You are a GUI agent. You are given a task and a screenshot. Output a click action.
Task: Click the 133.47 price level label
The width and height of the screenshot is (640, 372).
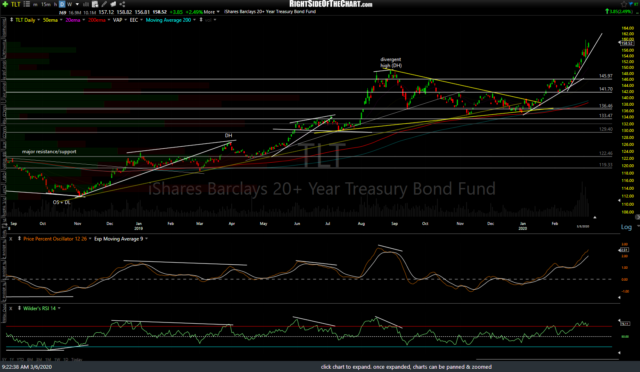[x=605, y=116]
